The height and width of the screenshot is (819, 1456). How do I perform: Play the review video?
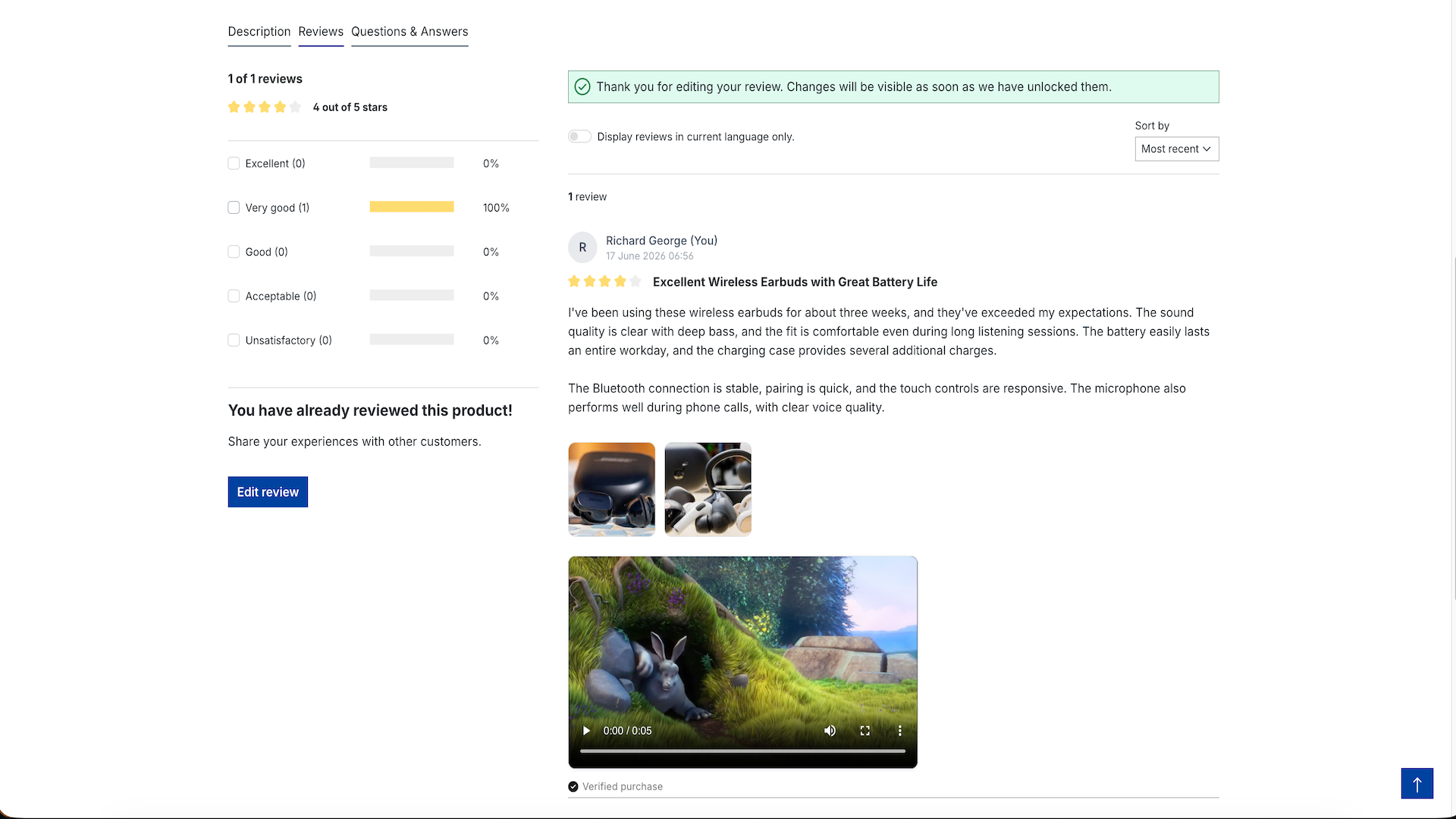coord(586,731)
